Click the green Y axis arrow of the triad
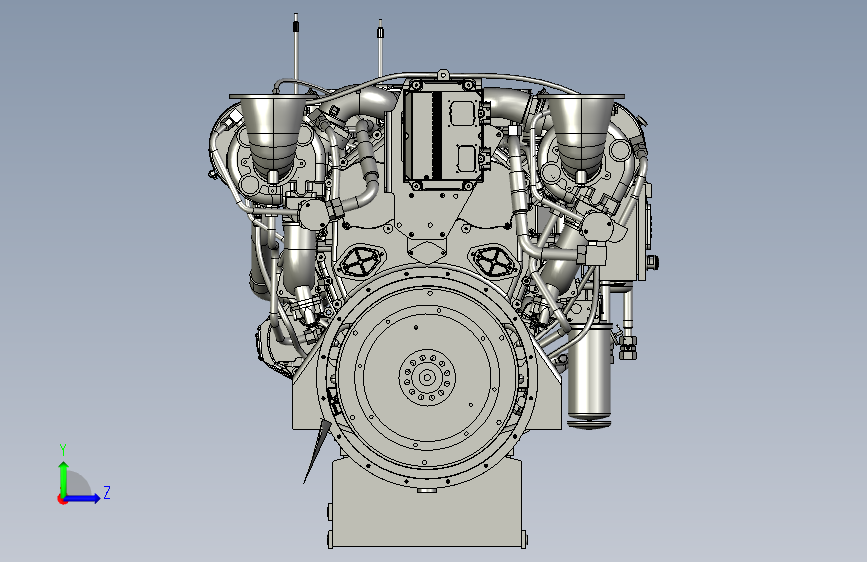 click(x=64, y=479)
